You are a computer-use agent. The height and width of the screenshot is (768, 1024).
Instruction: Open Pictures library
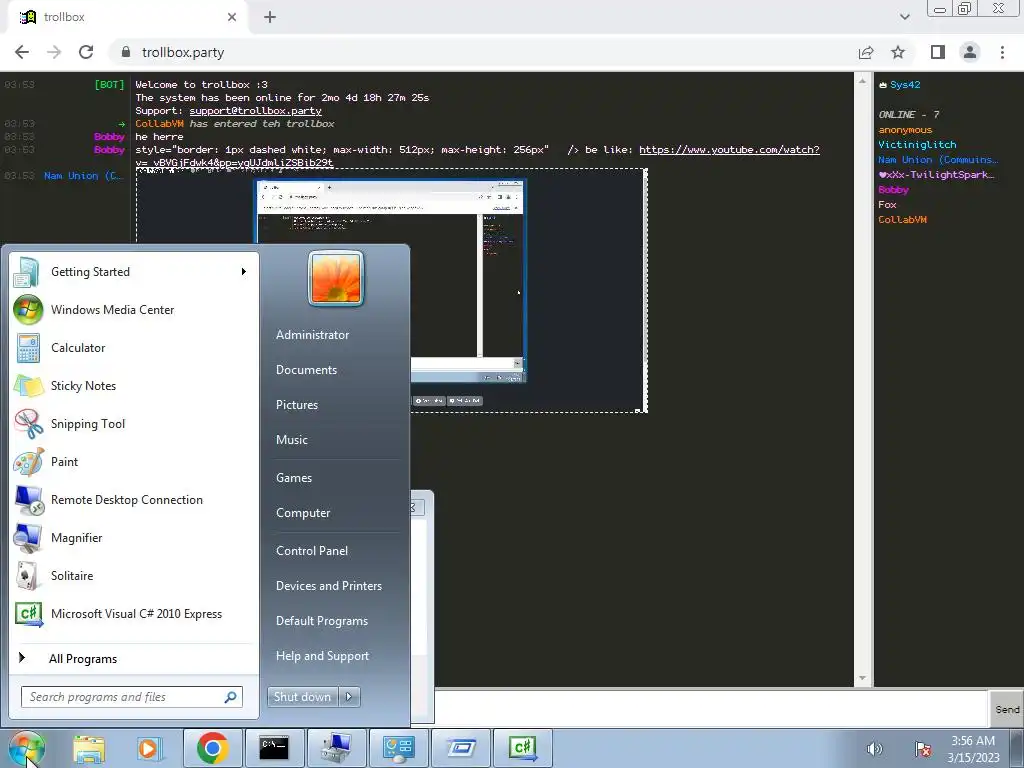296,405
